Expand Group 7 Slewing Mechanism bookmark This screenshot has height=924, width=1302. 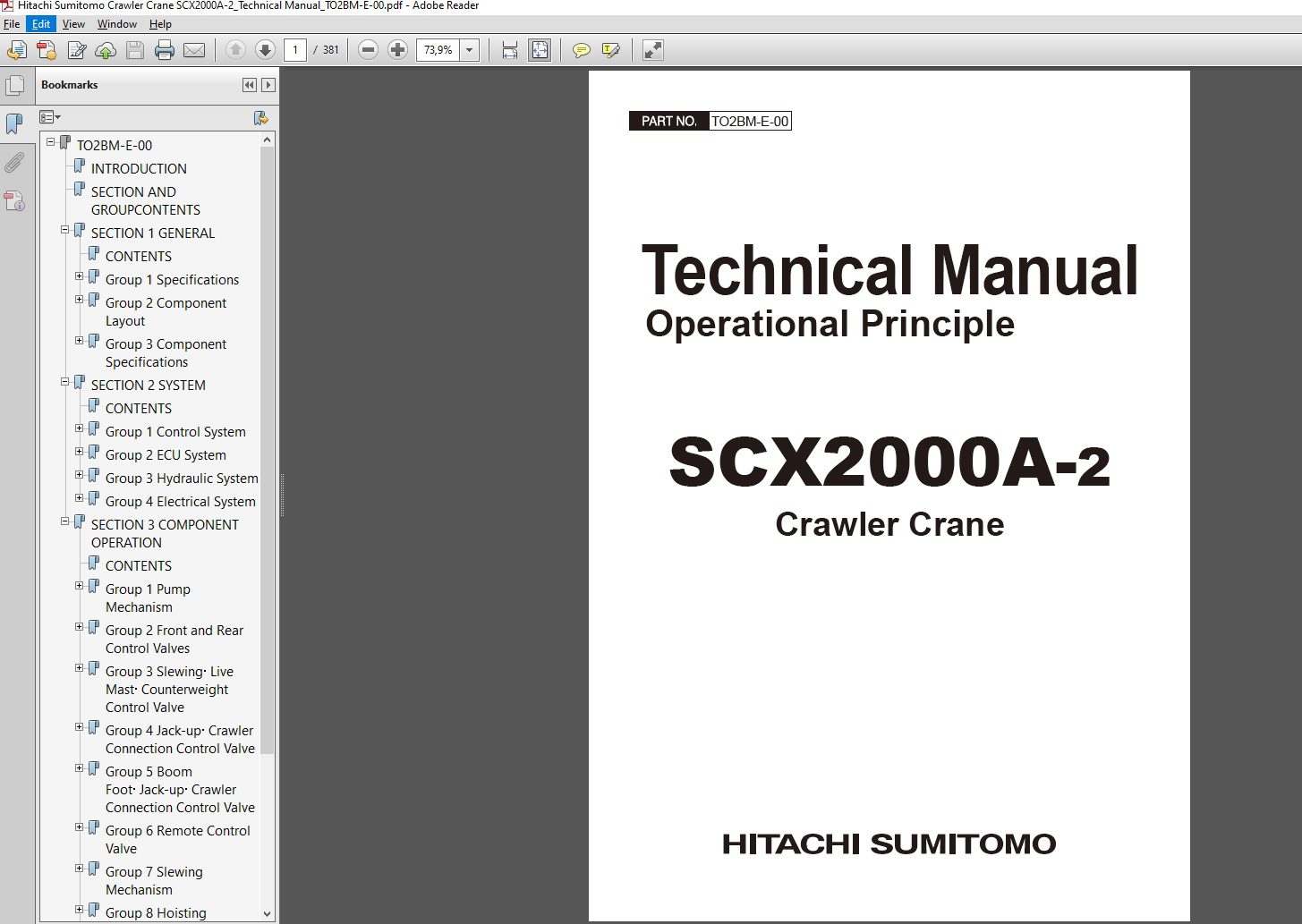tap(80, 869)
